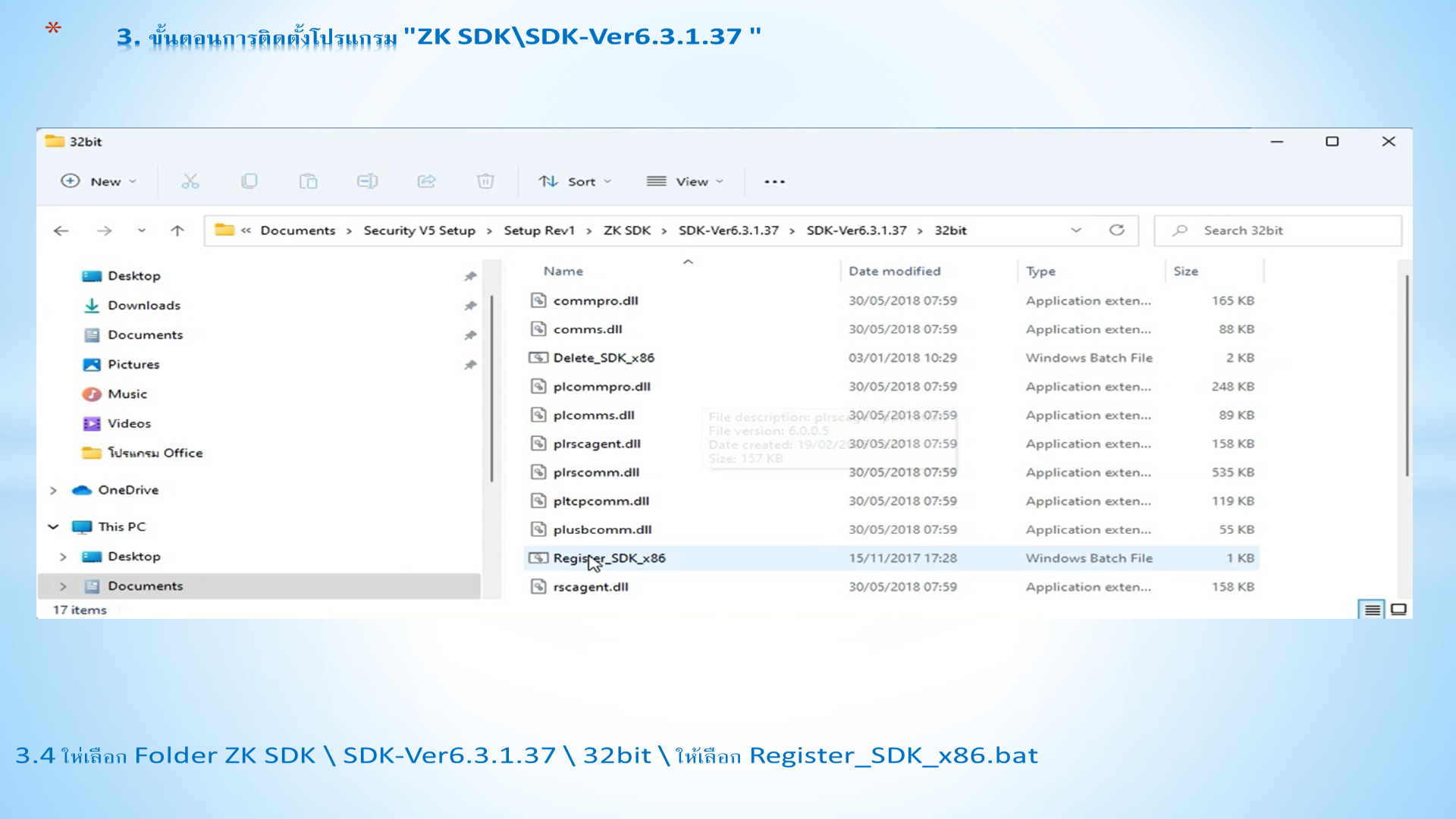Screen dimensions: 1456x819
Task: Click the file list vertical scrollbar
Action: click(1407, 375)
